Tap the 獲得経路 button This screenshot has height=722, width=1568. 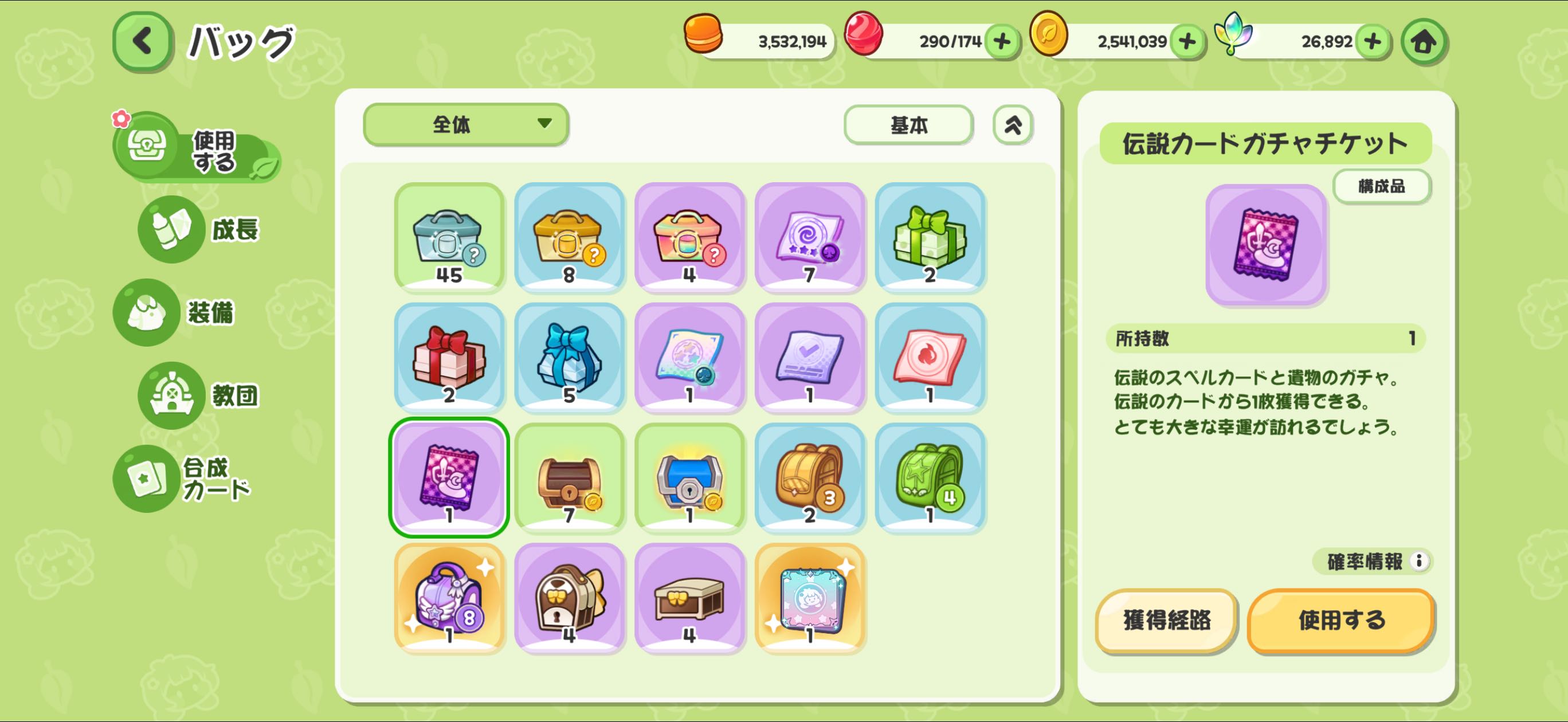point(1166,621)
